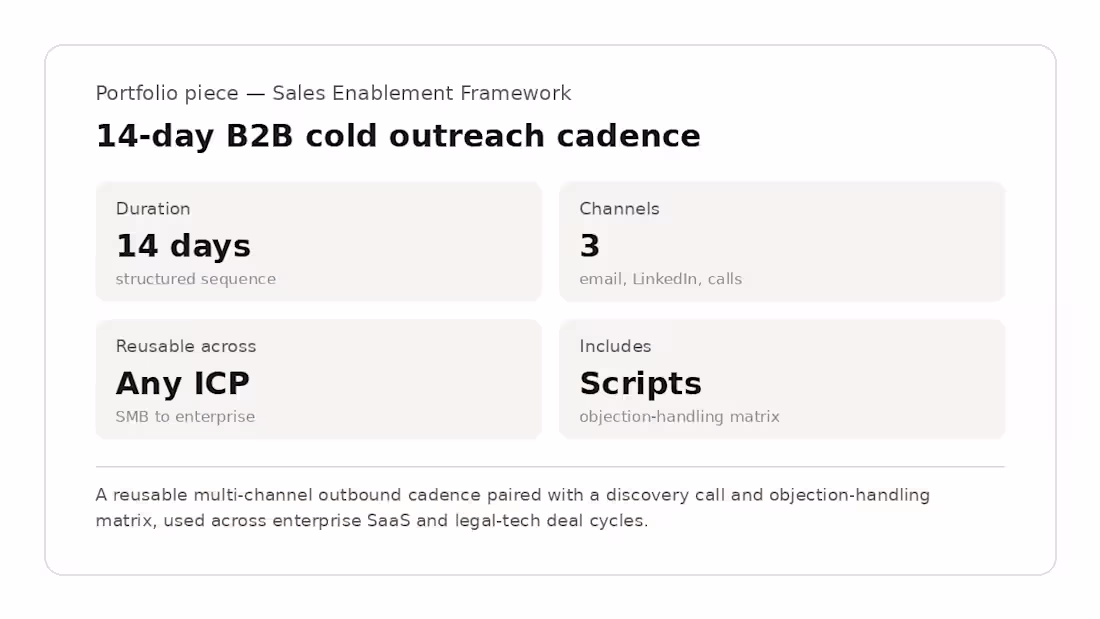Screen dimensions: 1100x619
Task: Open the 'Reusable across' card
Action: click(x=318, y=379)
